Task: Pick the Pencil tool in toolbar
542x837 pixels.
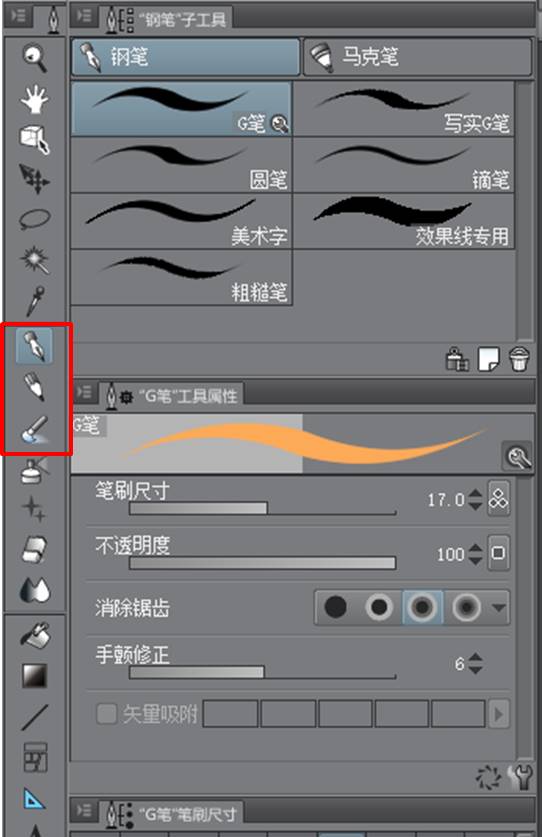Action: click(35, 386)
